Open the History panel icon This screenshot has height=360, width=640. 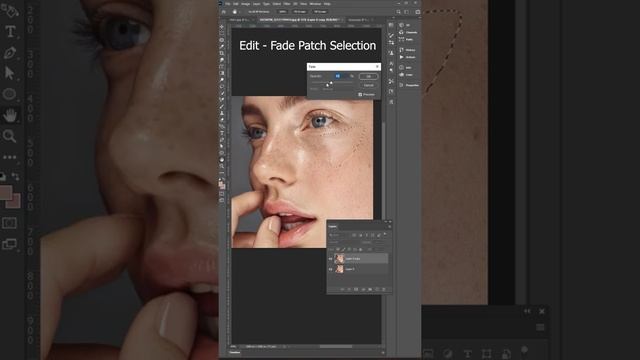point(402,50)
